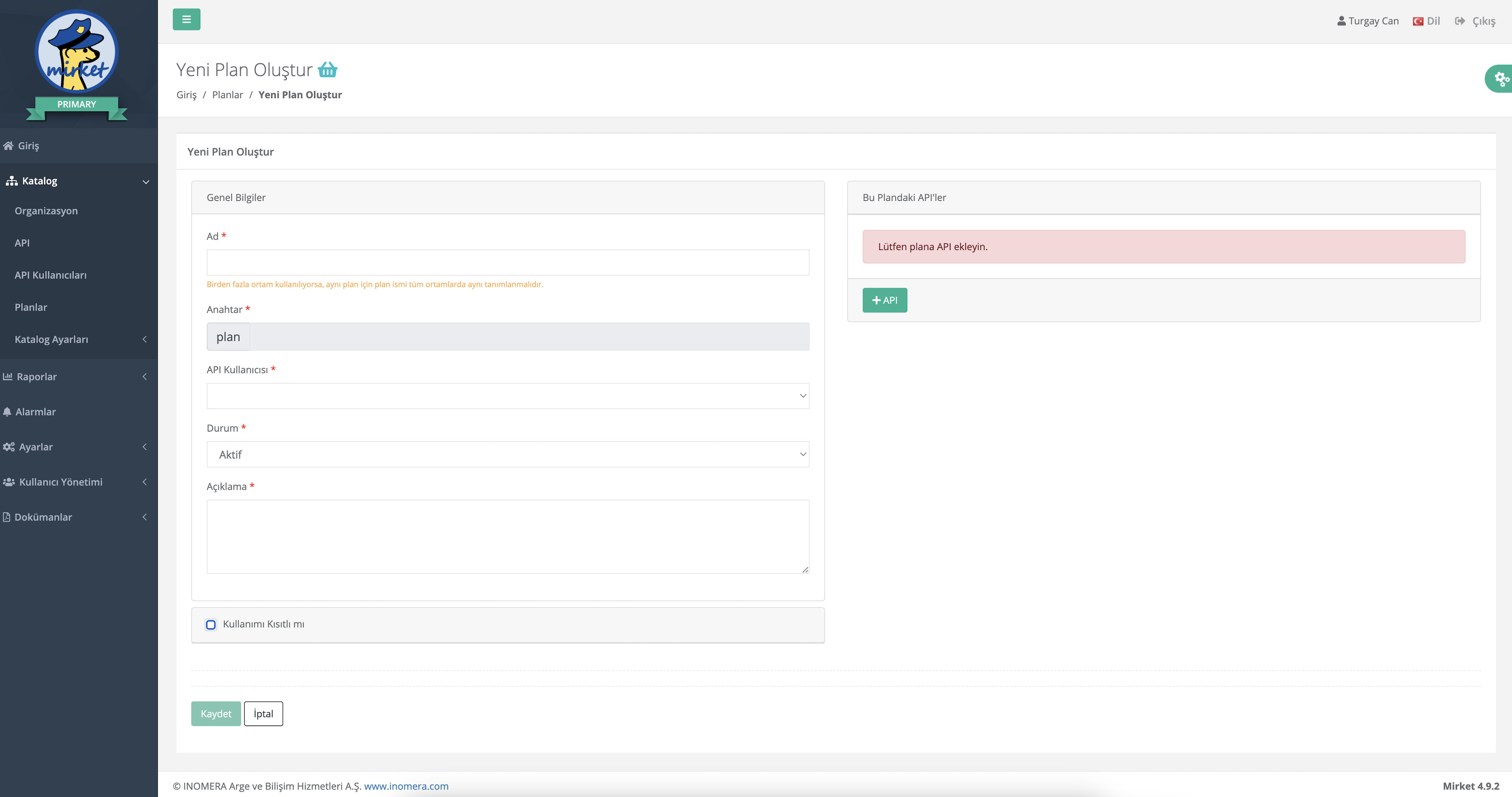Image resolution: width=1512 pixels, height=797 pixels.
Task: Open the Durum dropdown menu
Action: tap(508, 454)
